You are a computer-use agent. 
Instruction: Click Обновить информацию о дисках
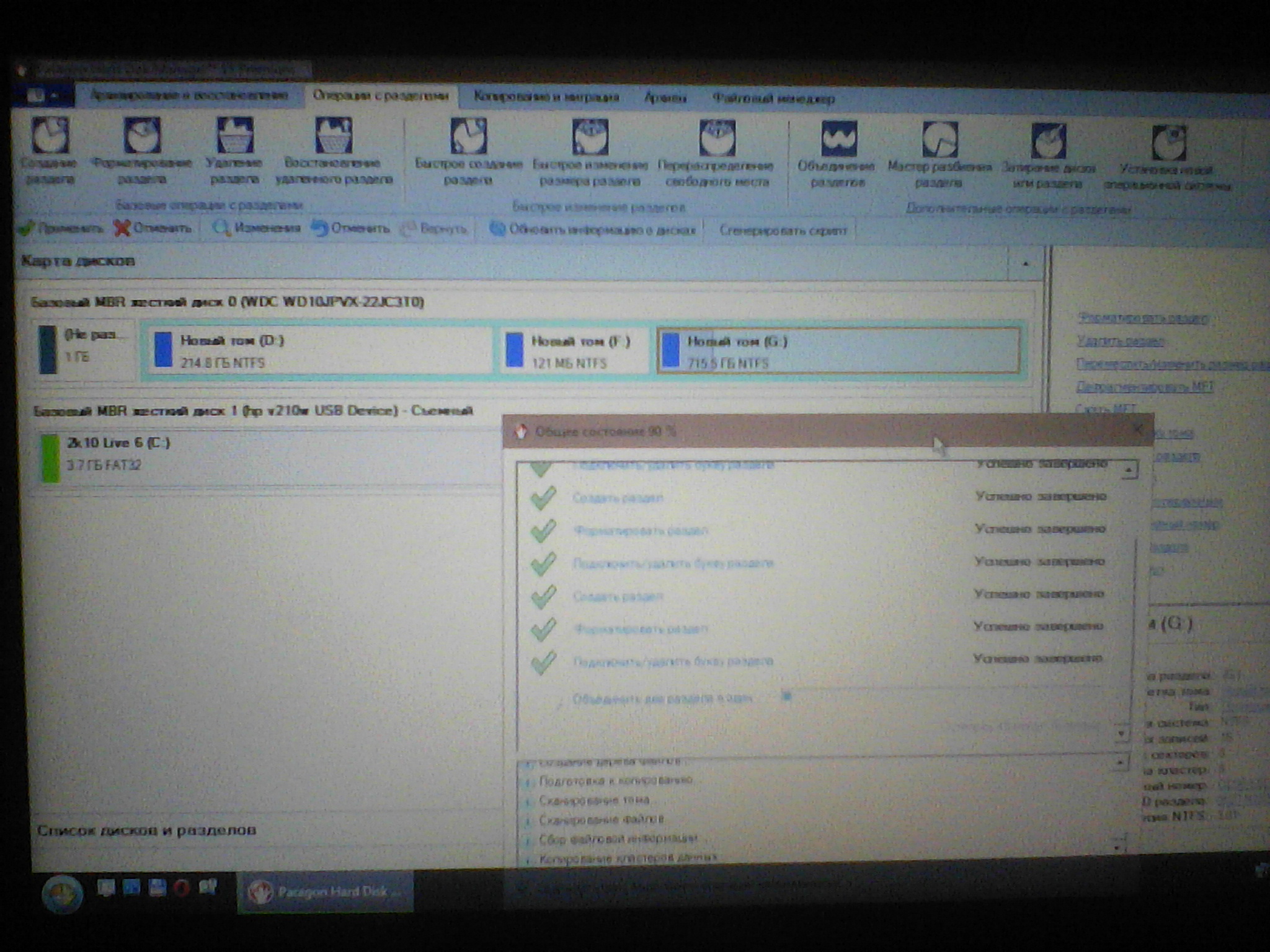point(593,229)
